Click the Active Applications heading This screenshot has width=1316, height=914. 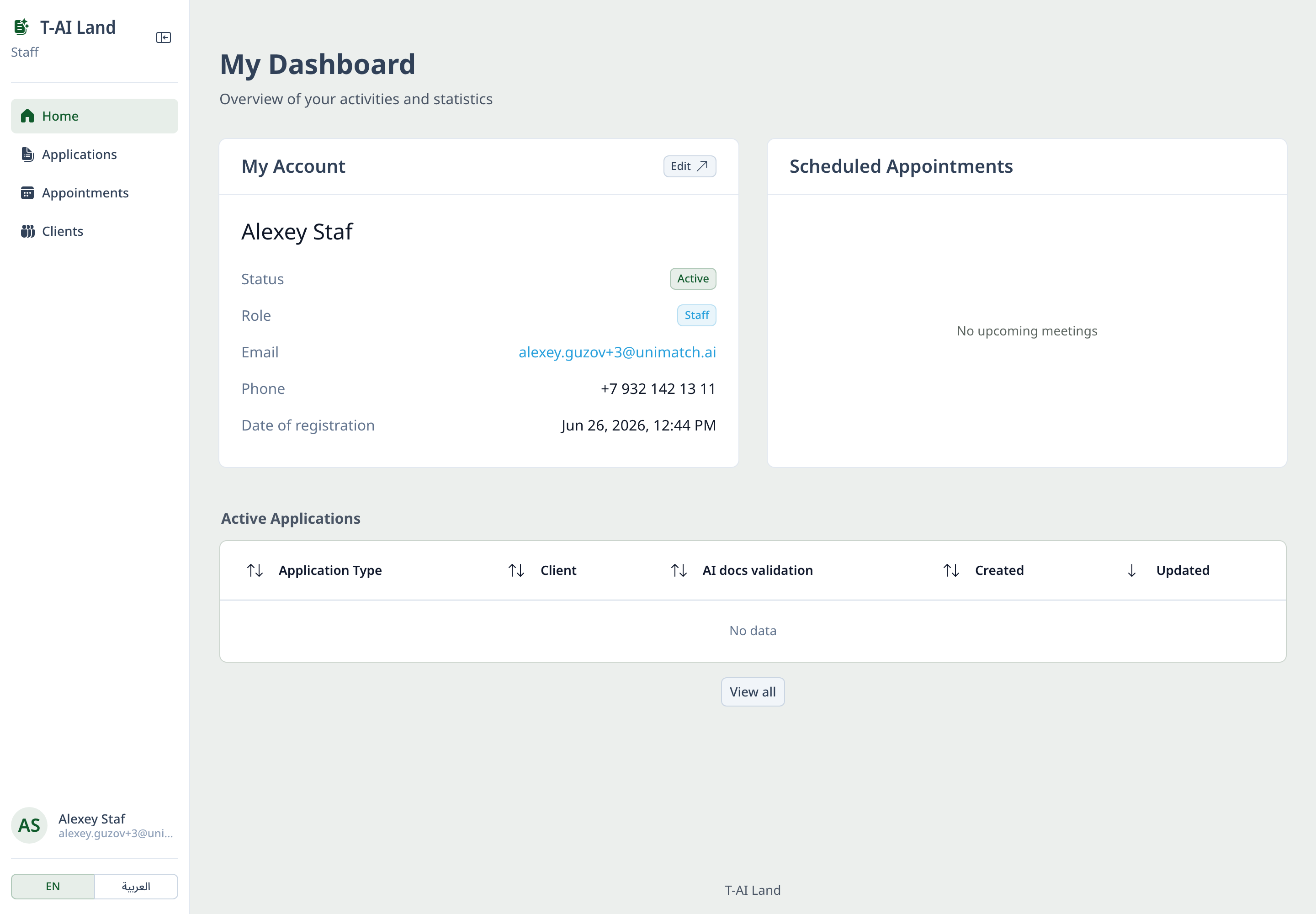[x=290, y=518]
